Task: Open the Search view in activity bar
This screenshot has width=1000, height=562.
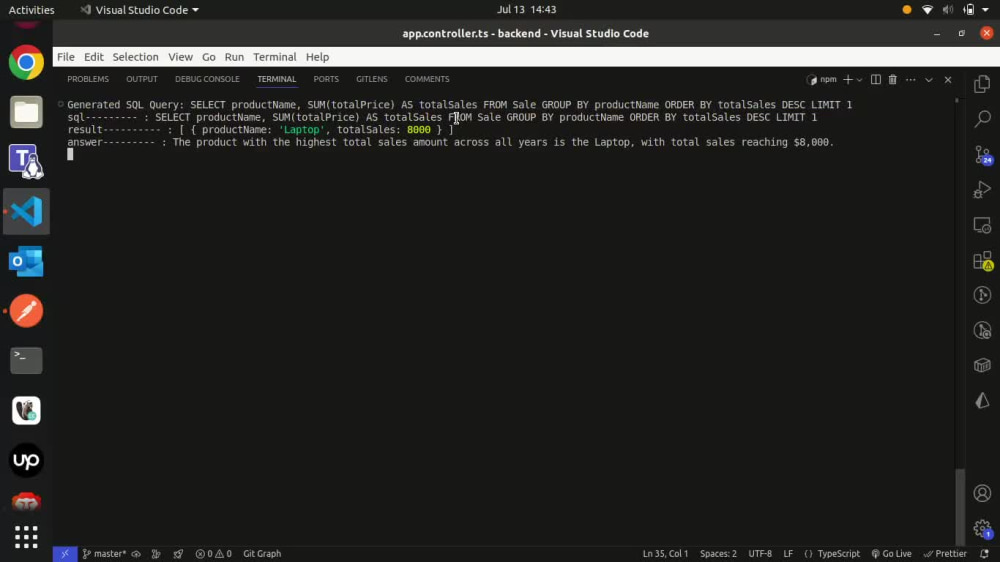Action: point(982,119)
